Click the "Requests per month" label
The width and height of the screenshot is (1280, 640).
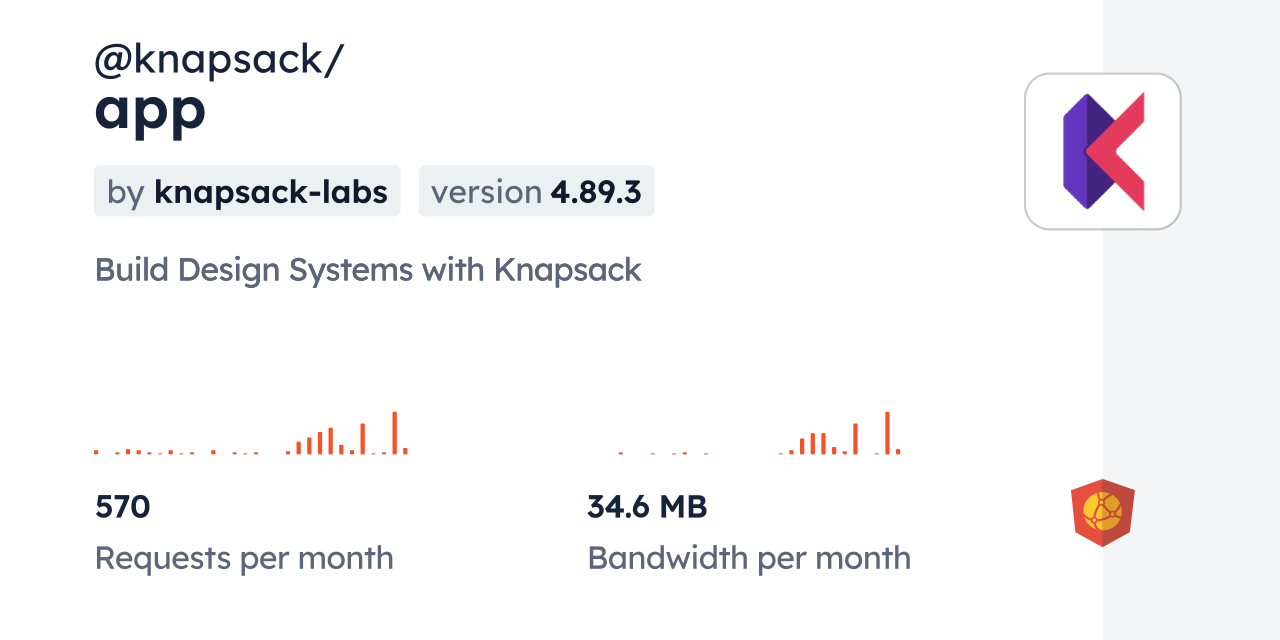pos(244,558)
